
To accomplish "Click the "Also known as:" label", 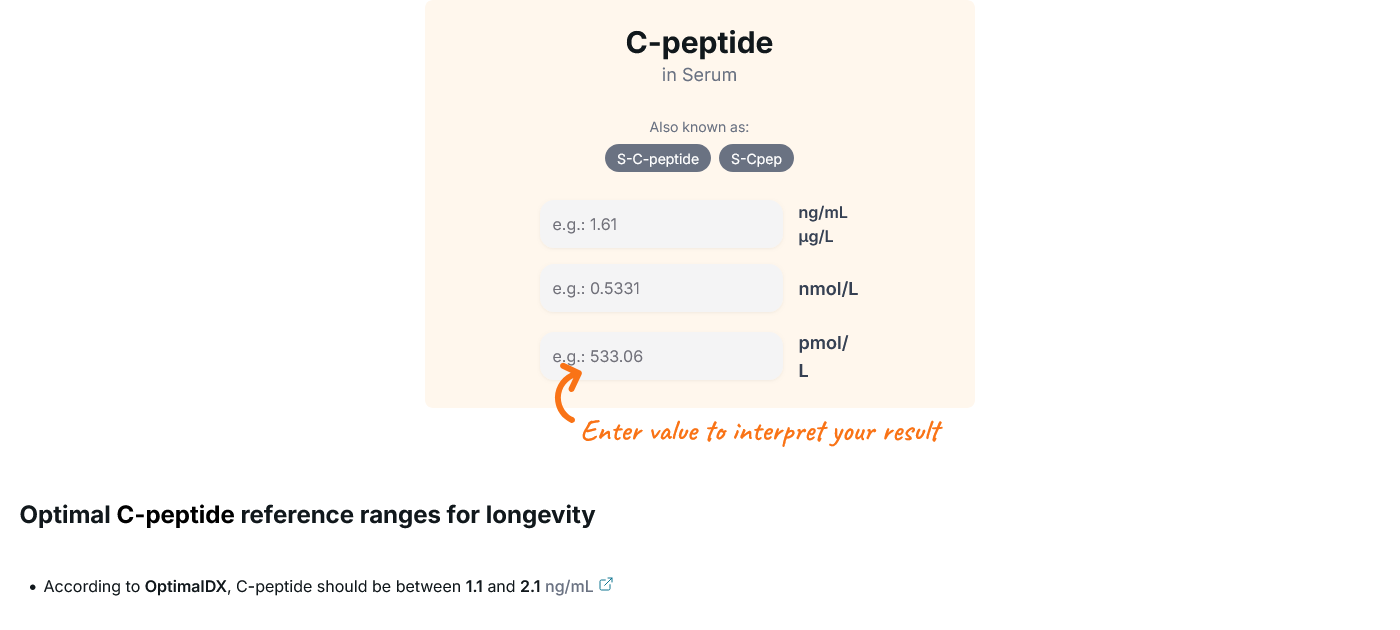I will [x=699, y=127].
